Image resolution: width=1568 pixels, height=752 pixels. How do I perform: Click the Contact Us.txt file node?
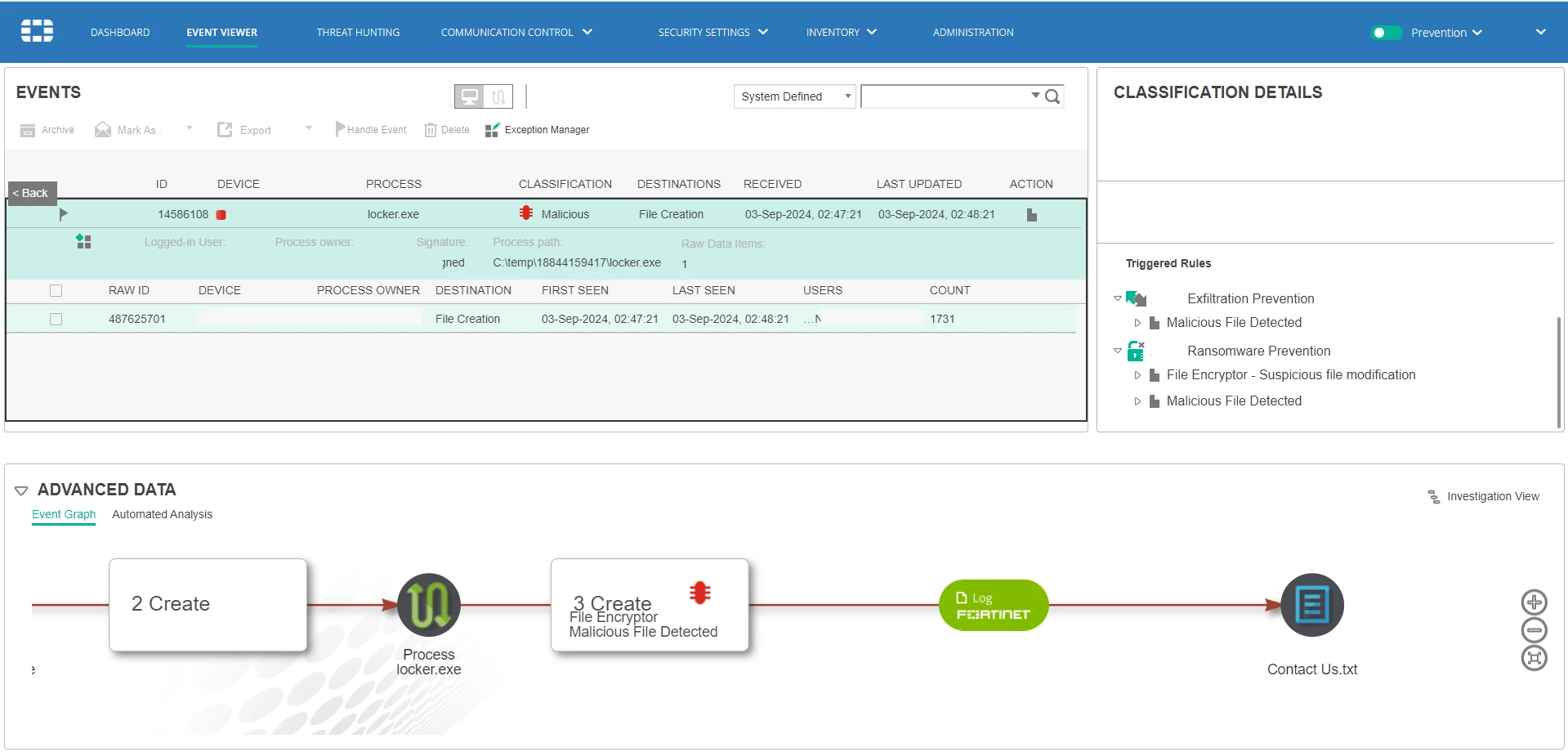pos(1312,605)
